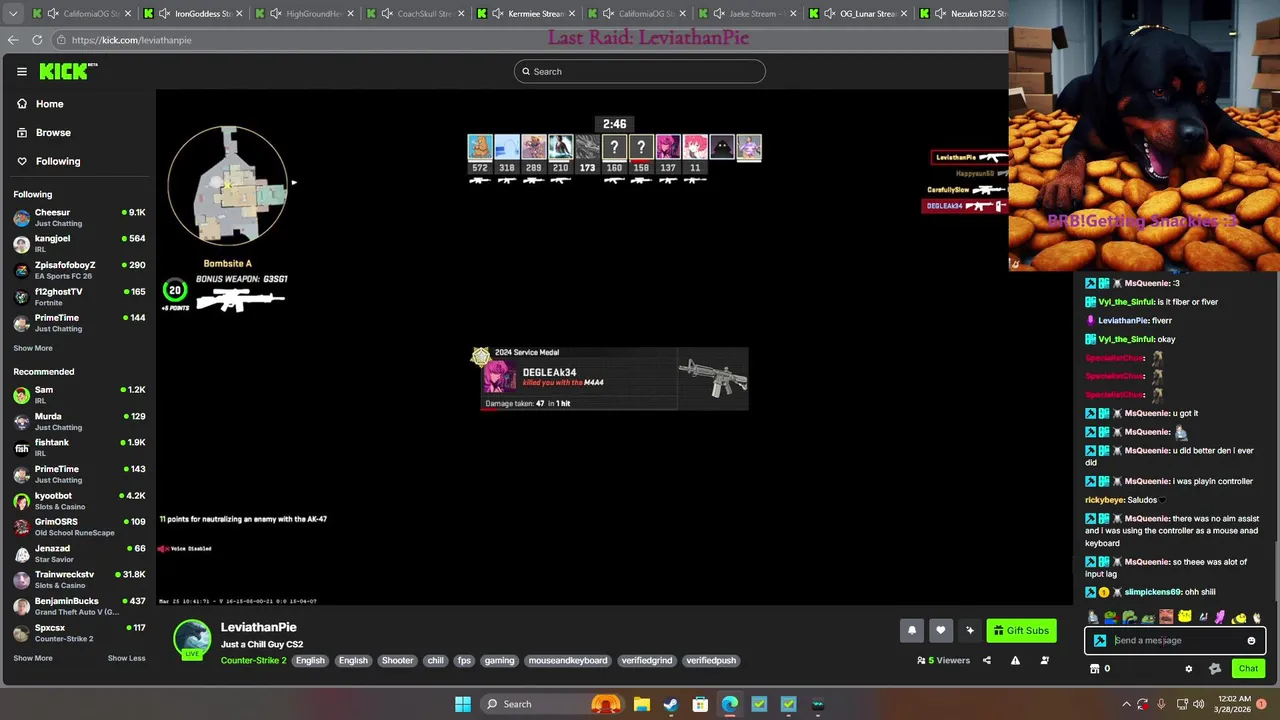Switch to Kermiee Stream browser tab
Image resolution: width=1280 pixels, height=720 pixels.
click(x=528, y=14)
